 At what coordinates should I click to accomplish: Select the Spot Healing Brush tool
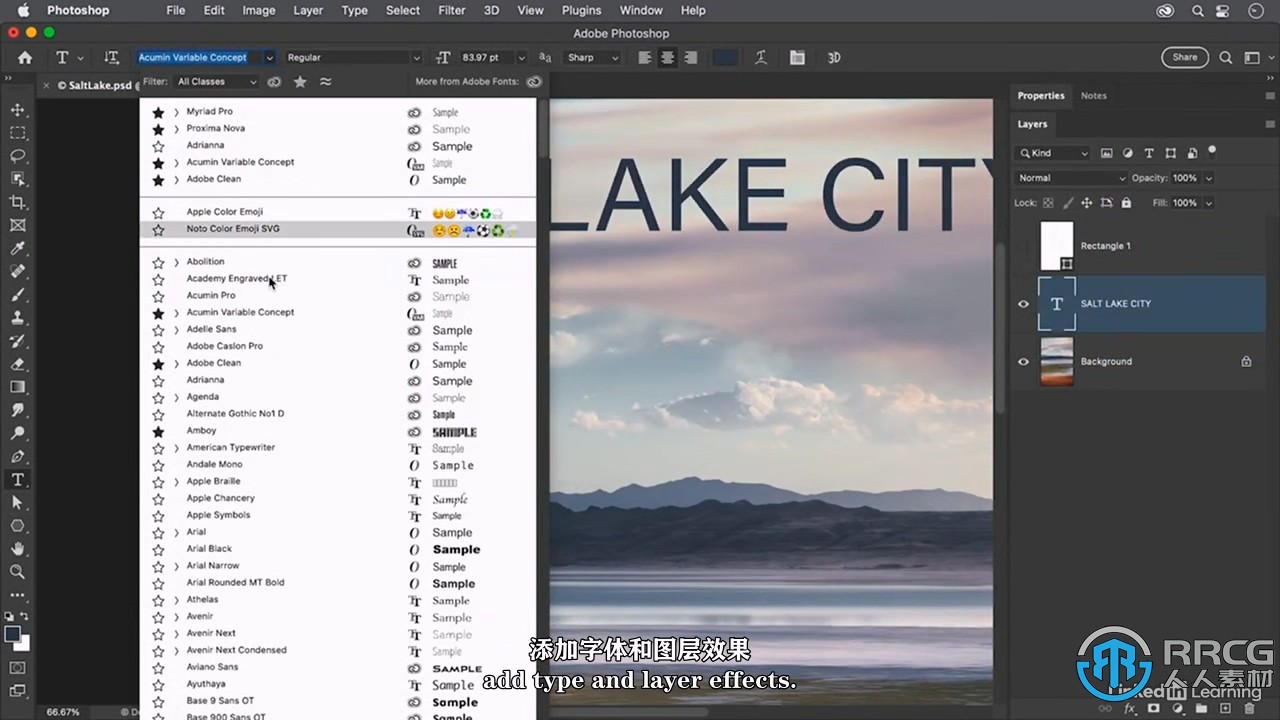pyautogui.click(x=17, y=271)
